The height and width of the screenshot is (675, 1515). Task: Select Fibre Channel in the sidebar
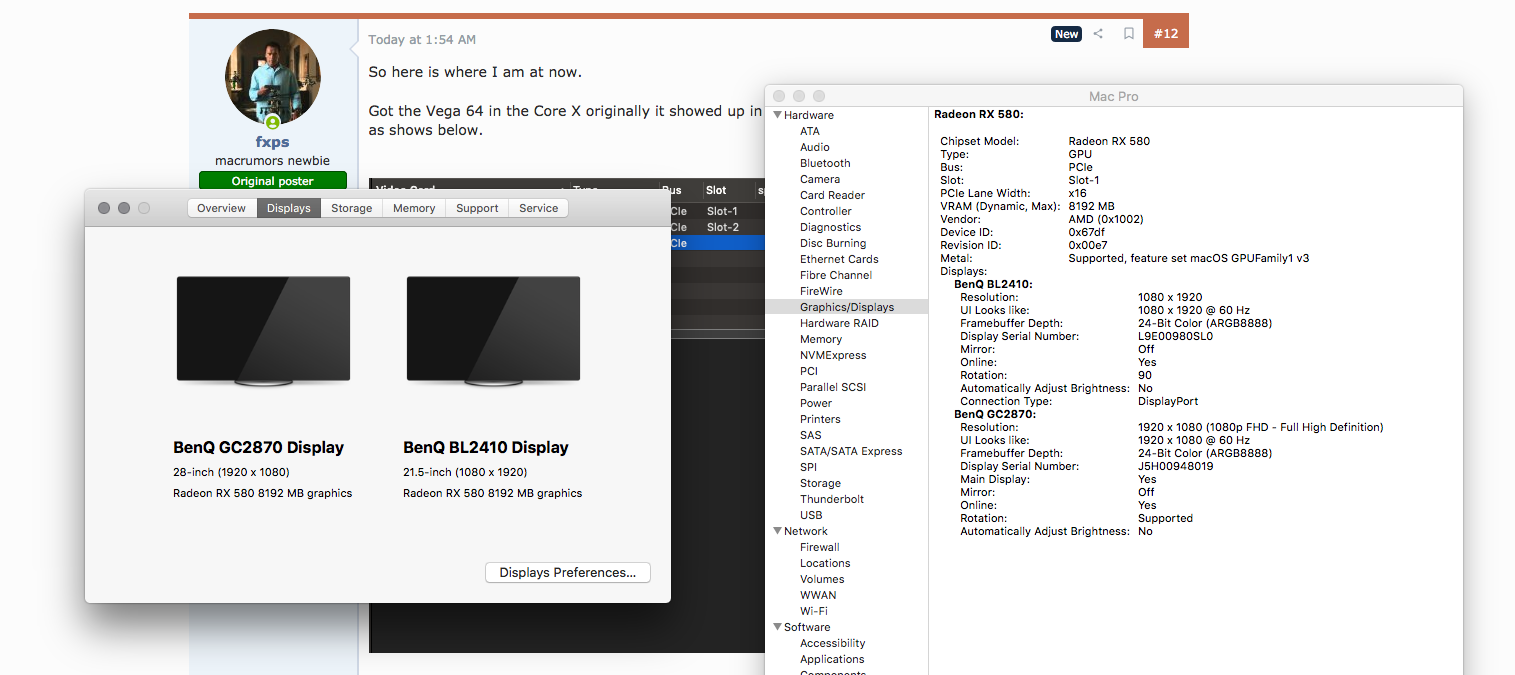click(836, 275)
